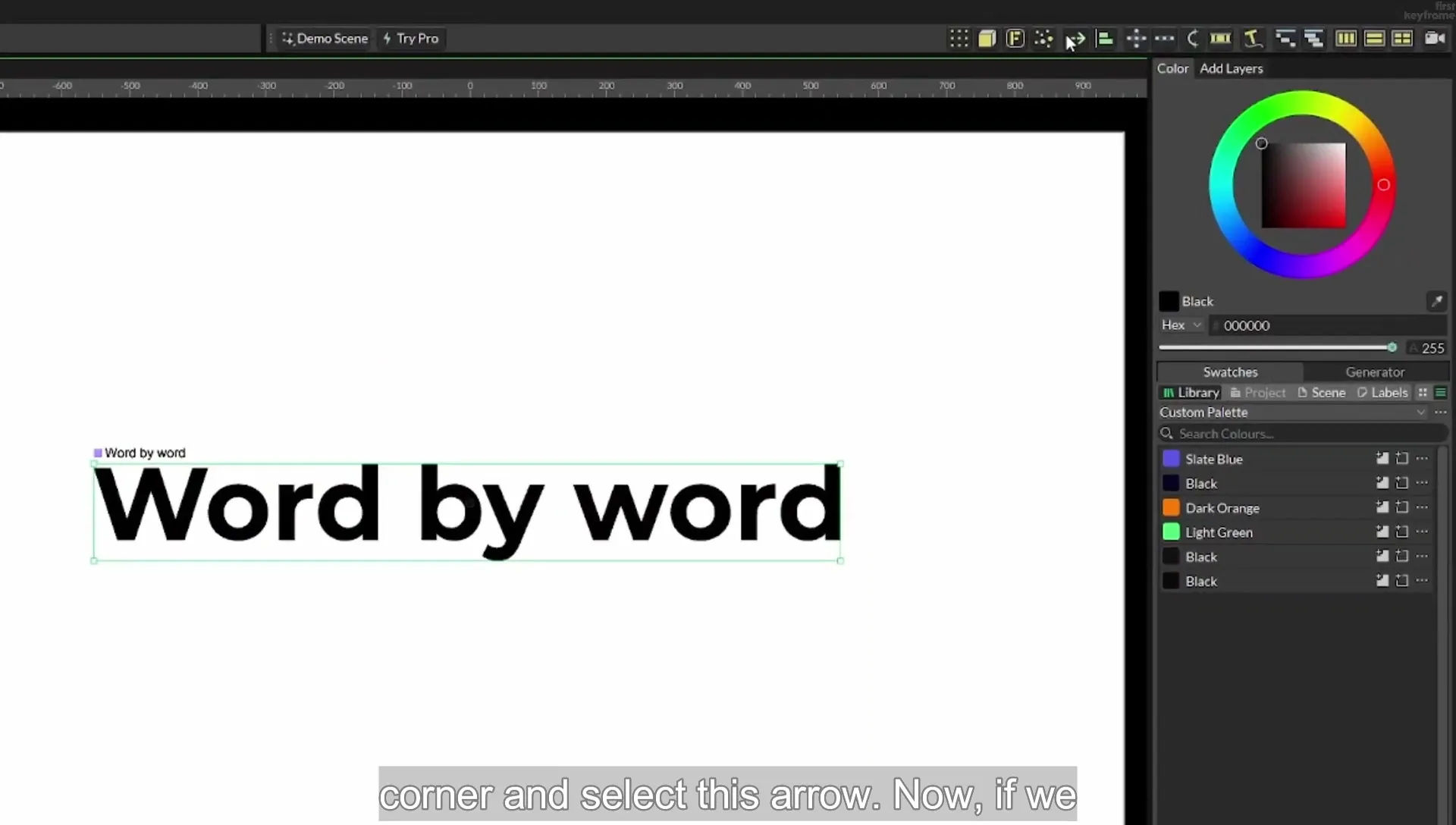Click the three-columns layout toolbar icon

pyautogui.click(x=1346, y=39)
